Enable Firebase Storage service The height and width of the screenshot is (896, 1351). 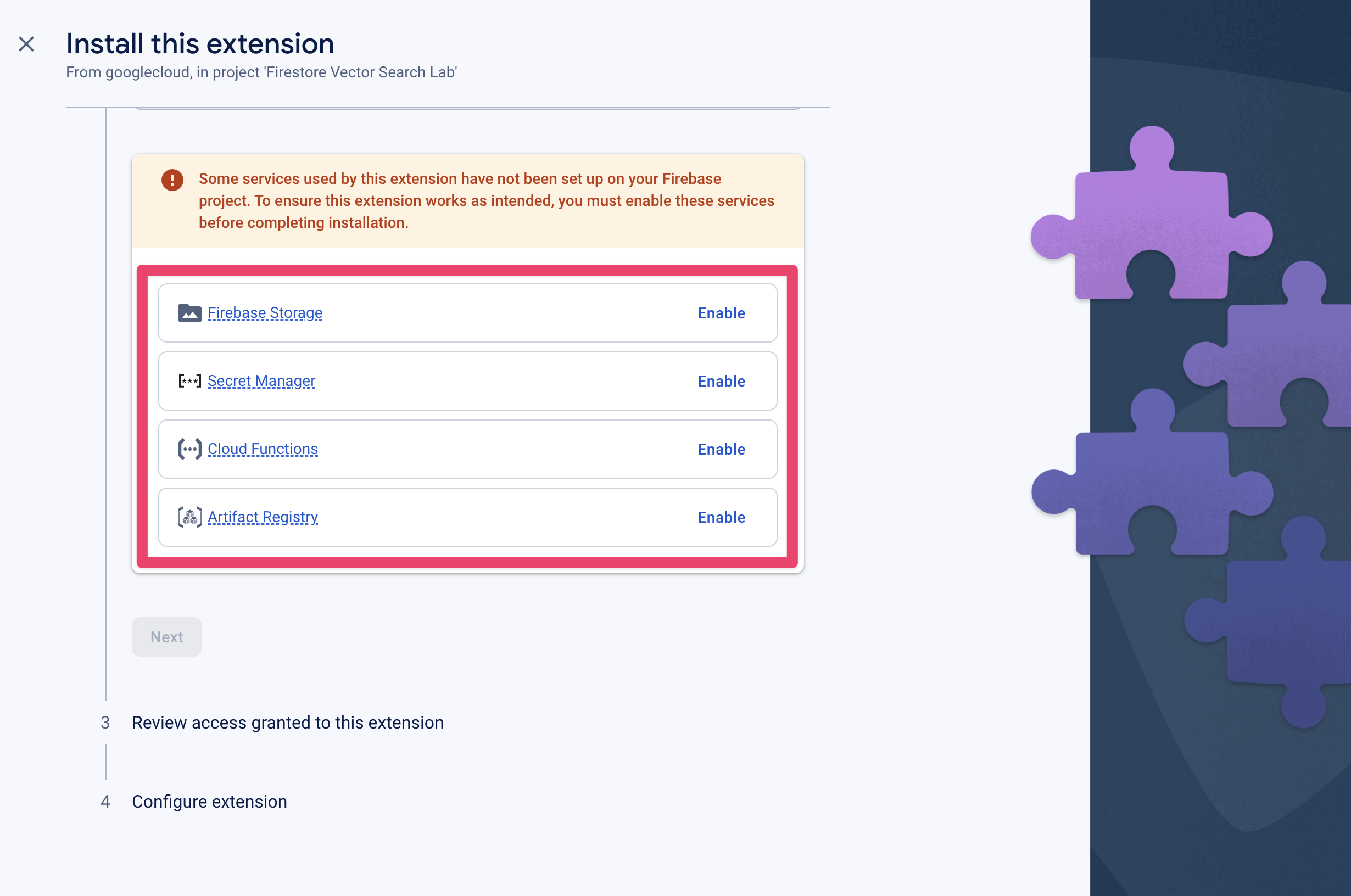coord(722,312)
